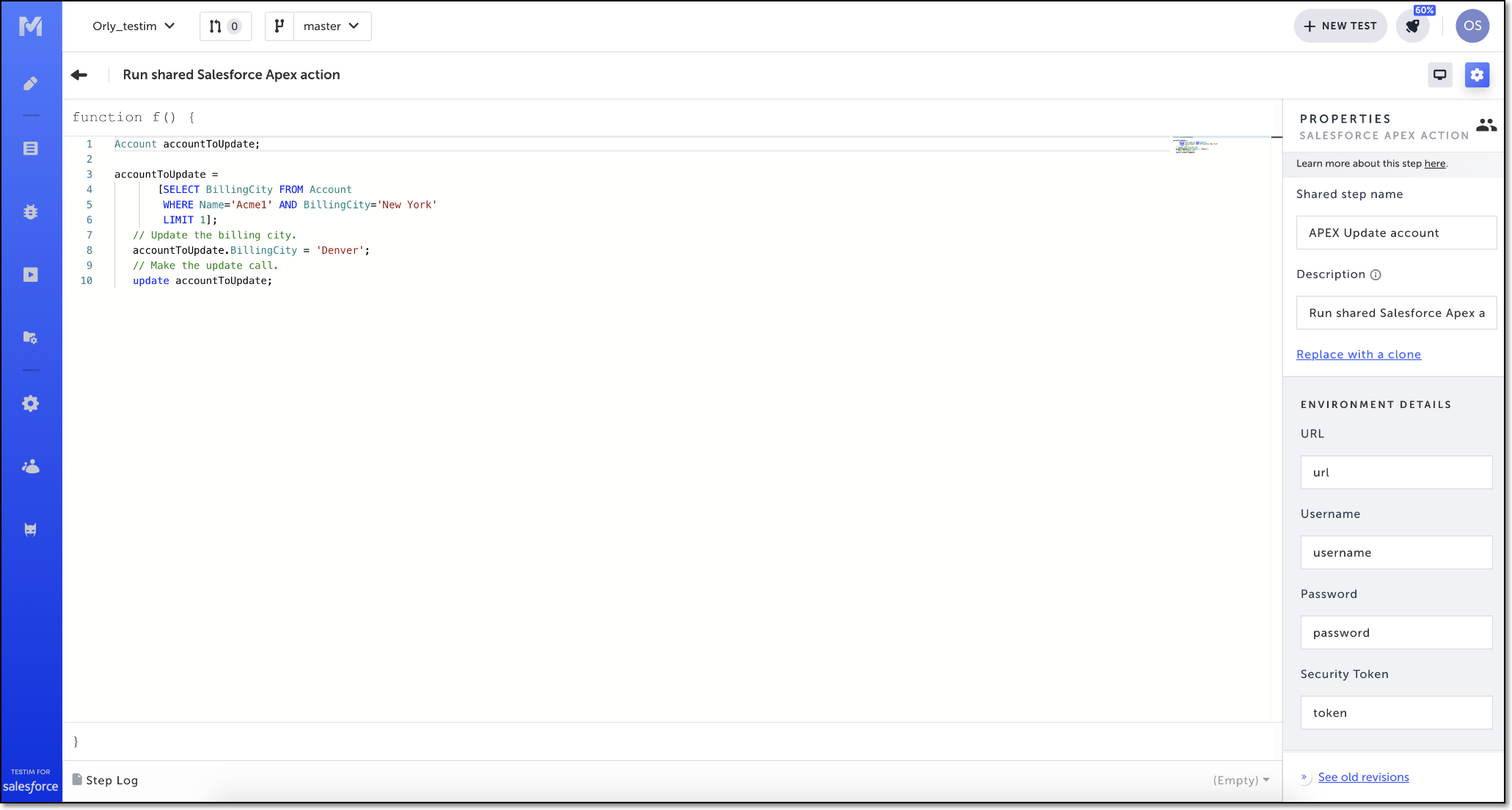Click the bug icon in sidebar

click(x=30, y=212)
